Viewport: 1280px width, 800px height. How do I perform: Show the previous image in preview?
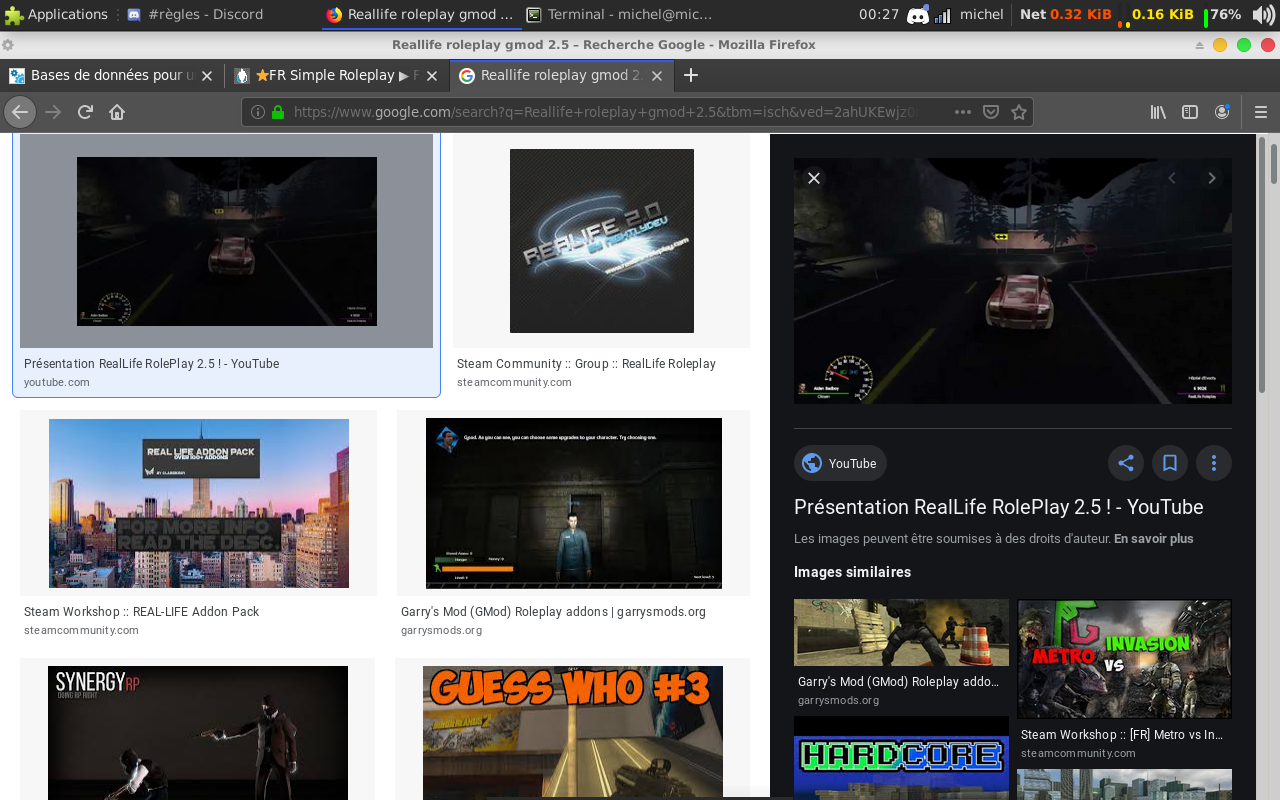[x=1172, y=178]
